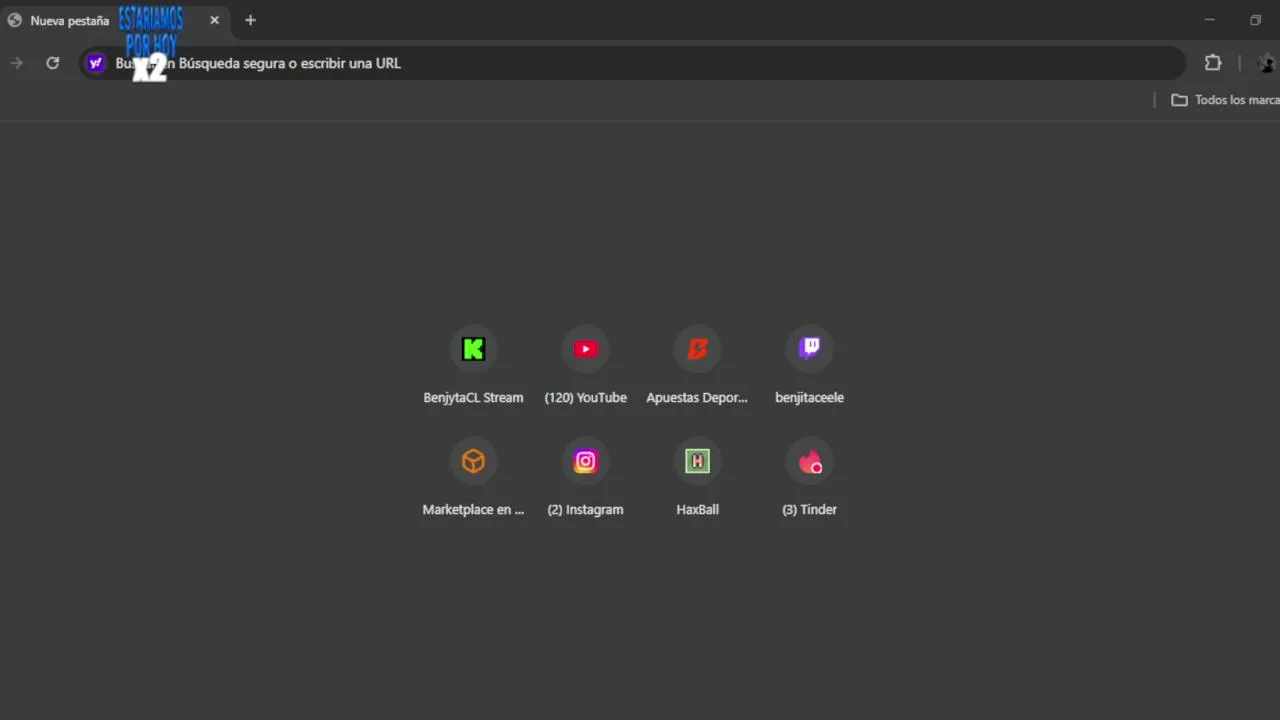
Task: Open the profile avatar menu
Action: tap(1267, 63)
